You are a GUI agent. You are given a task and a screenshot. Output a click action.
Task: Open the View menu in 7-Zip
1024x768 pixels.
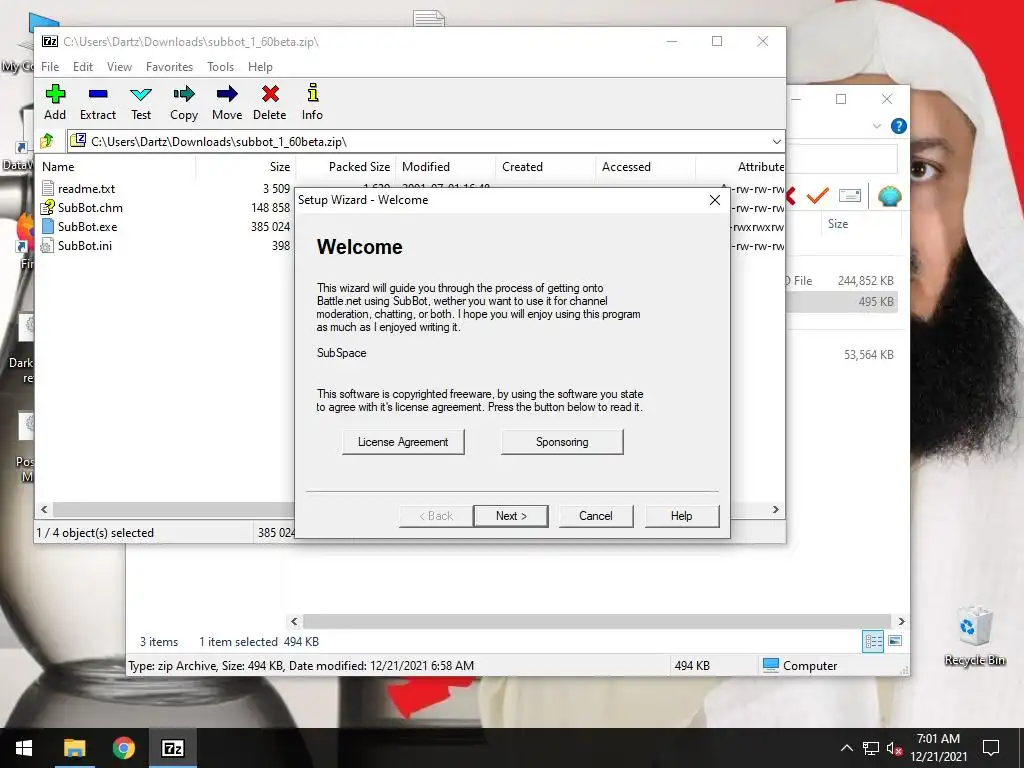(x=120, y=67)
